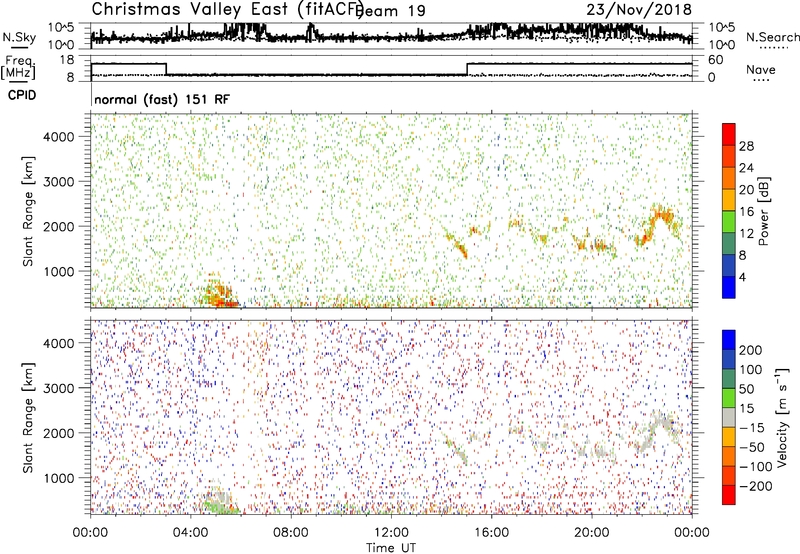Image resolution: width=800 pixels, height=554 pixels.
Task: Click the '18' frequency axis tick
Action: pos(67,60)
